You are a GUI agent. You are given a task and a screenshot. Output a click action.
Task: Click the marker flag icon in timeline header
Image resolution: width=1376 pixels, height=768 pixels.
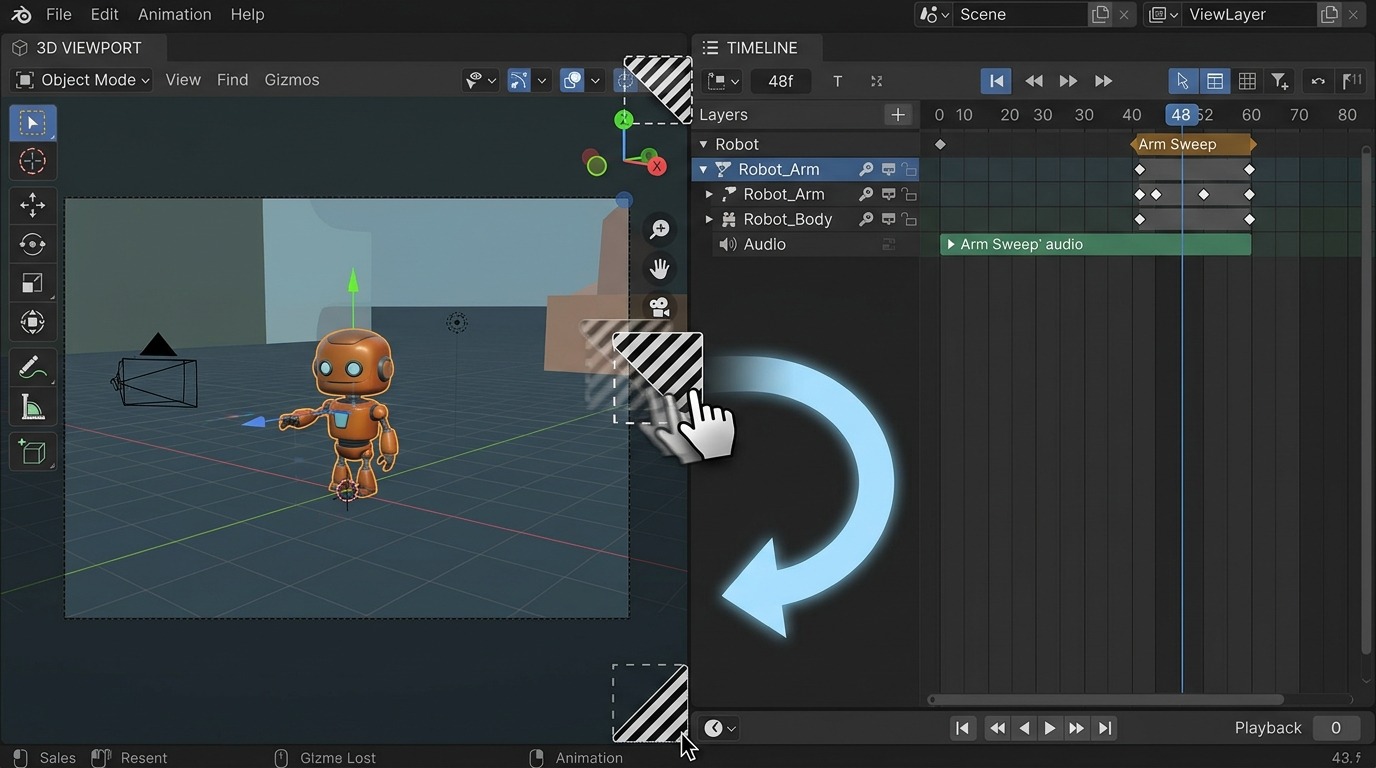(x=1351, y=81)
